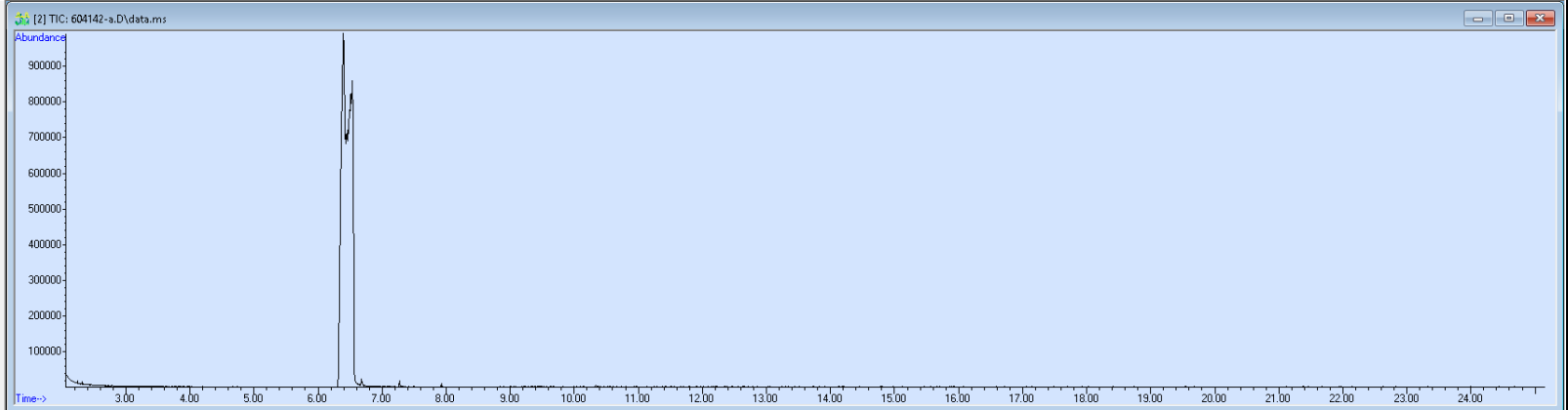Maximize the TIC chromatogram window
This screenshot has width=1568, height=410.
tap(1508, 19)
